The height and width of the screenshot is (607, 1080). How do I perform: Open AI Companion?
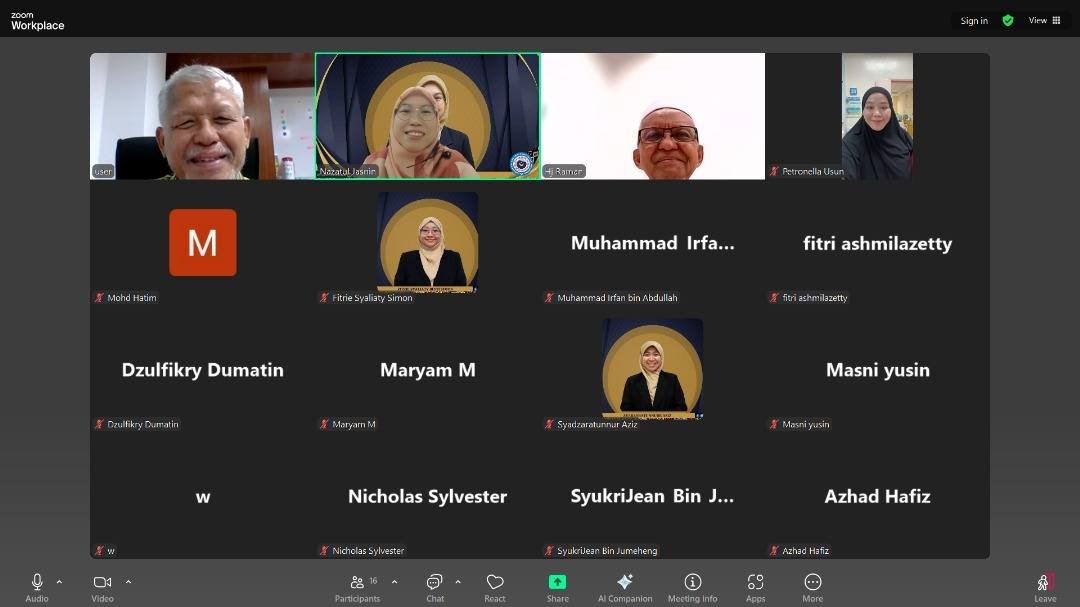pyautogui.click(x=625, y=587)
